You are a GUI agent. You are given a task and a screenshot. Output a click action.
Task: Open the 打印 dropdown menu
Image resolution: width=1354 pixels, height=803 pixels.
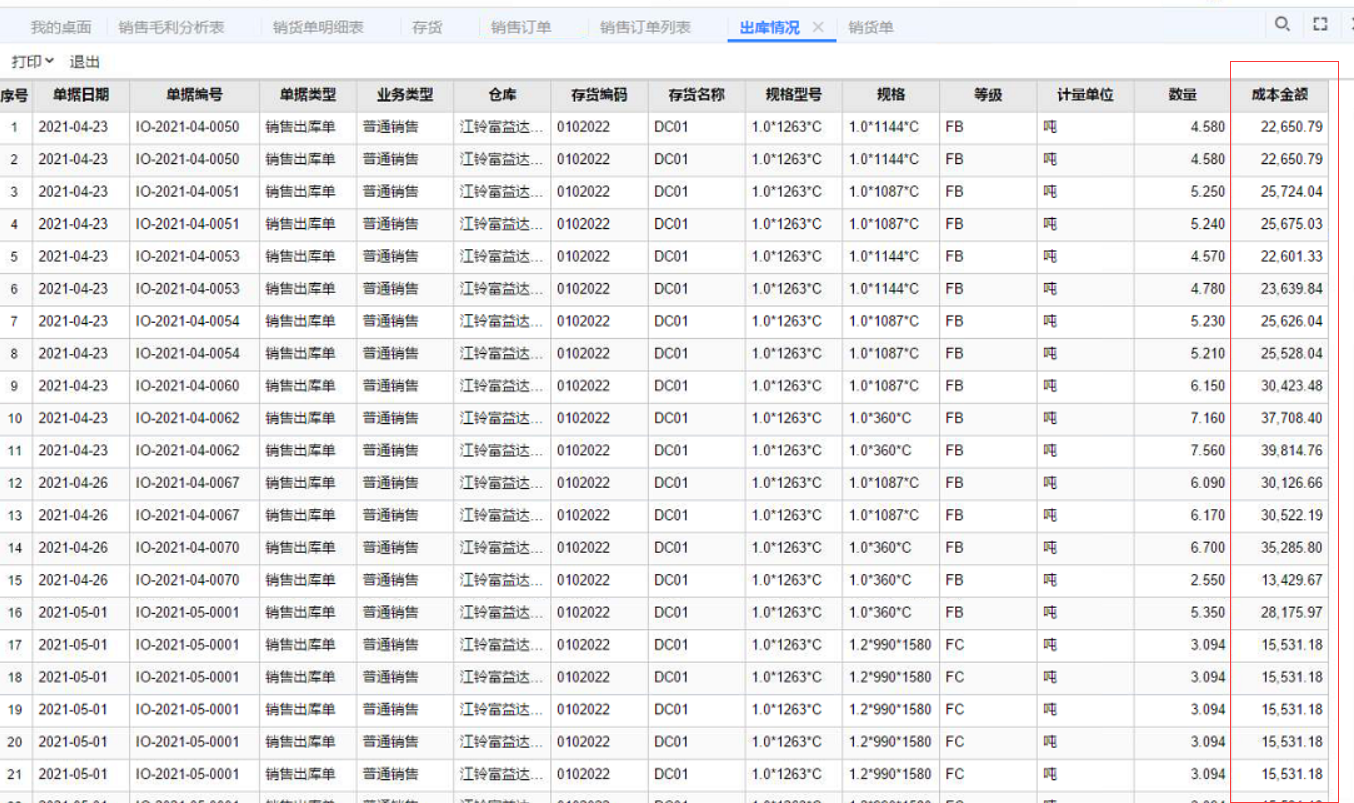tap(33, 62)
